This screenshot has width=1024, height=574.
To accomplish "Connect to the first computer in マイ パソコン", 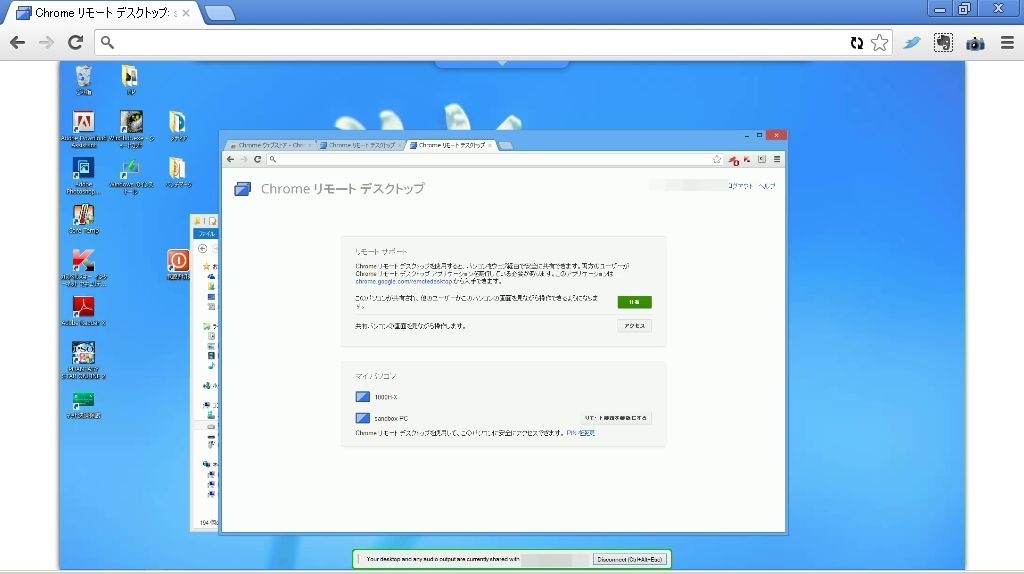I will click(x=377, y=396).
